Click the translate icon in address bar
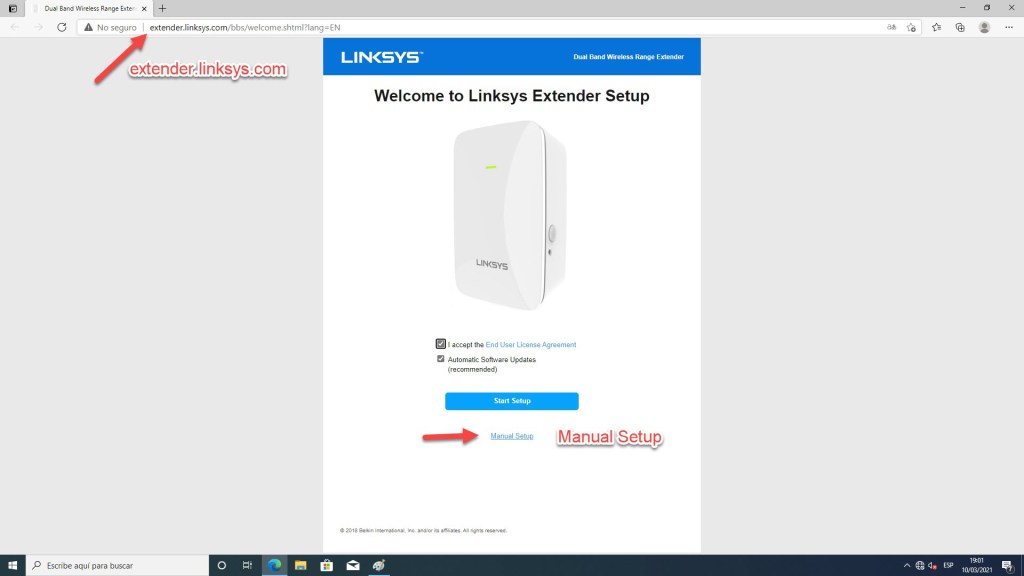The image size is (1024, 576). coord(891,27)
